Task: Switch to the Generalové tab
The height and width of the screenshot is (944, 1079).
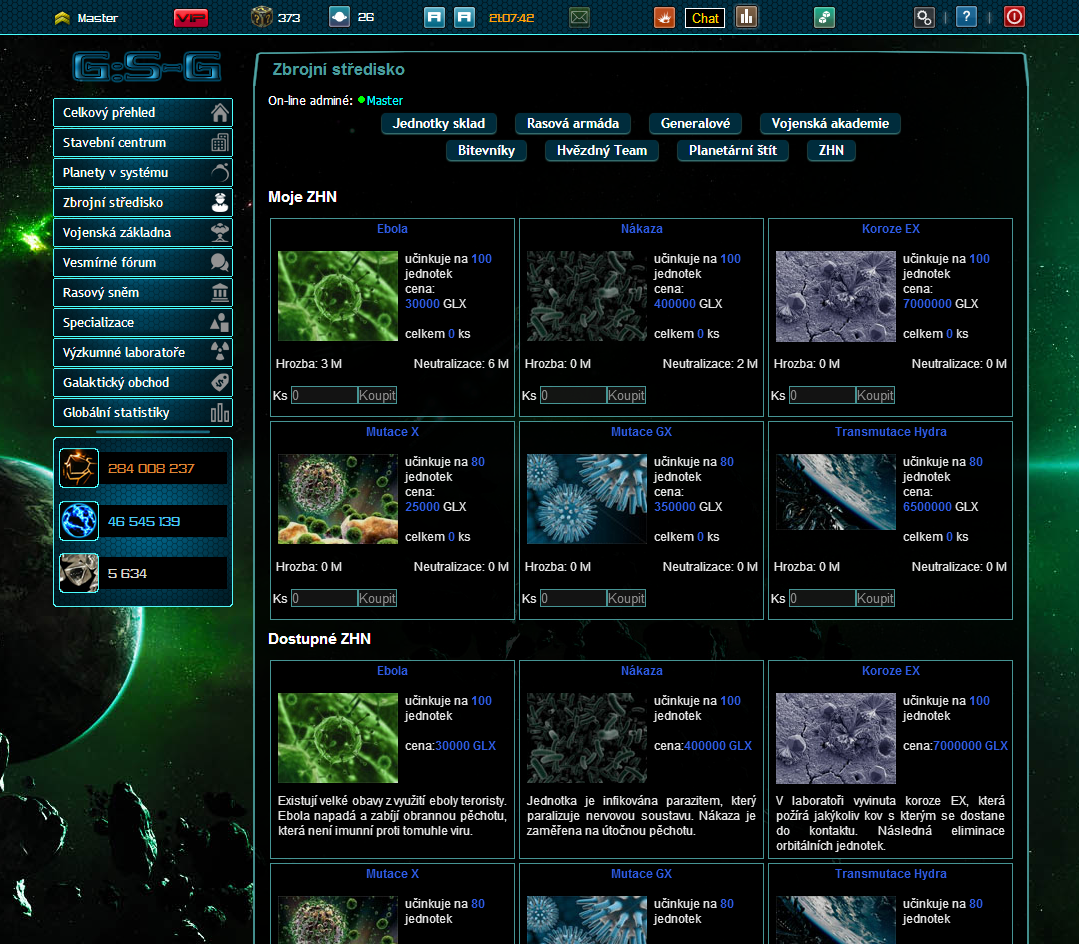Action: pos(695,124)
